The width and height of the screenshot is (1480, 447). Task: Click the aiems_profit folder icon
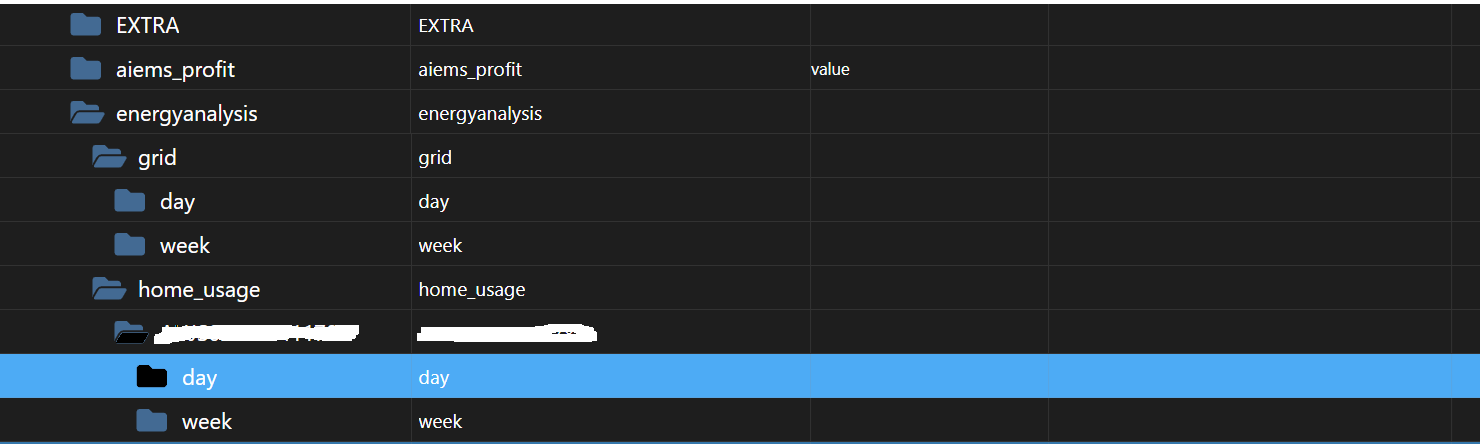[x=86, y=69]
